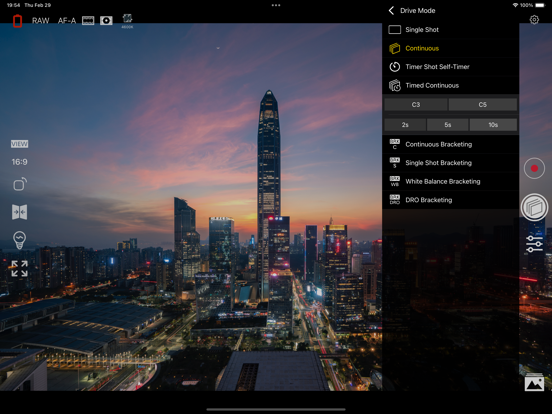
Task: Tap the red camera battery indicator
Action: (x=17, y=21)
